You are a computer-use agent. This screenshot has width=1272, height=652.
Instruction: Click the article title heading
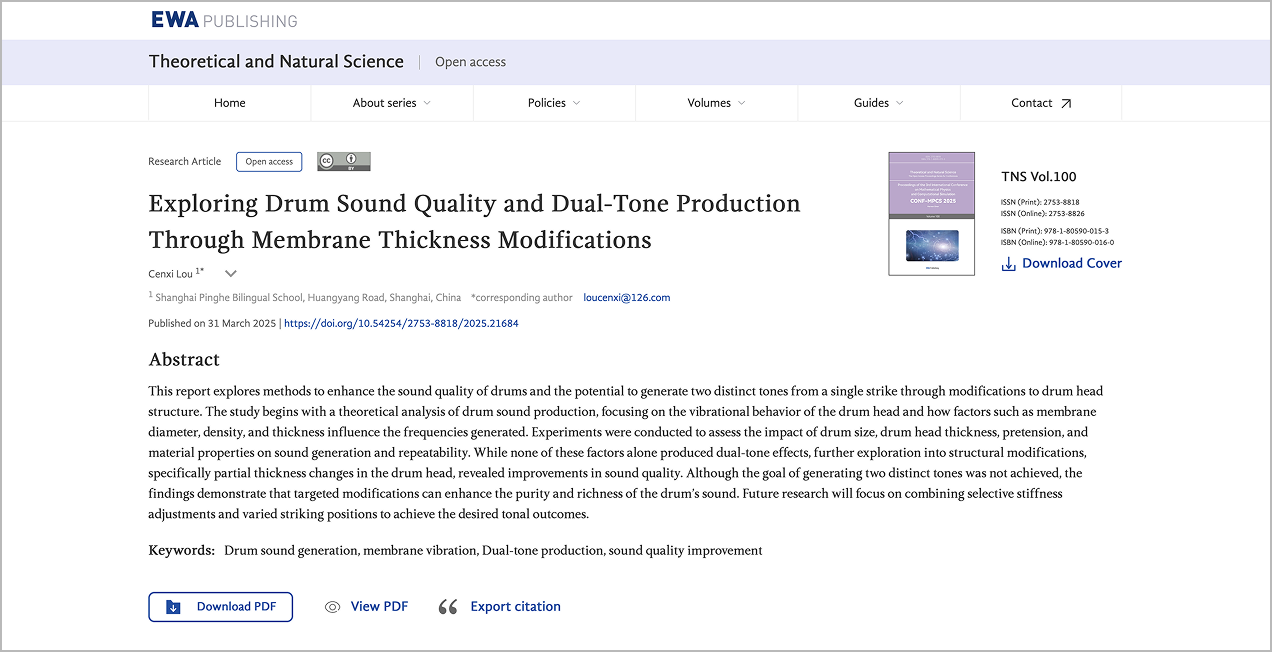coord(474,222)
